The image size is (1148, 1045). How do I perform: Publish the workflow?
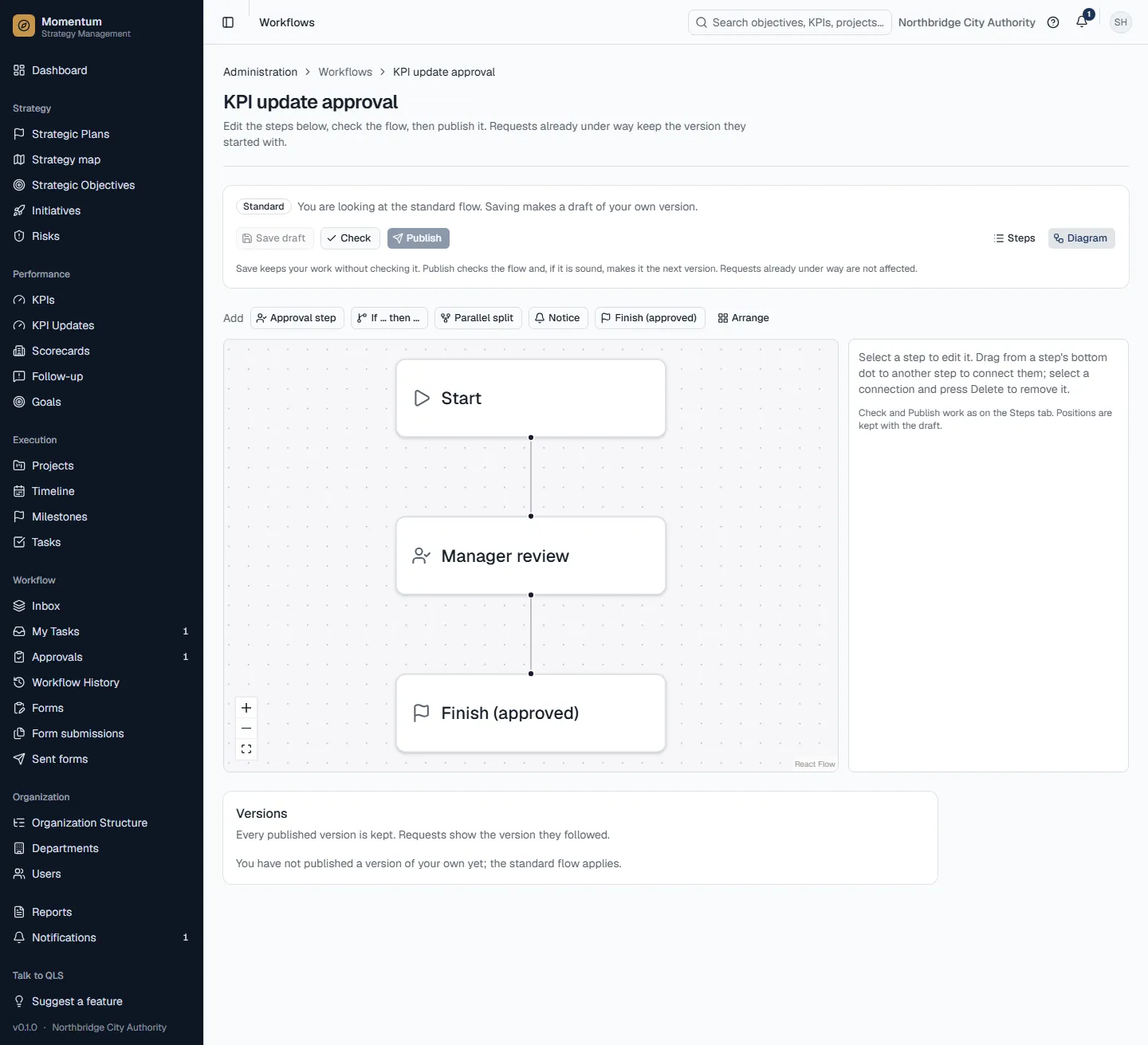(418, 238)
